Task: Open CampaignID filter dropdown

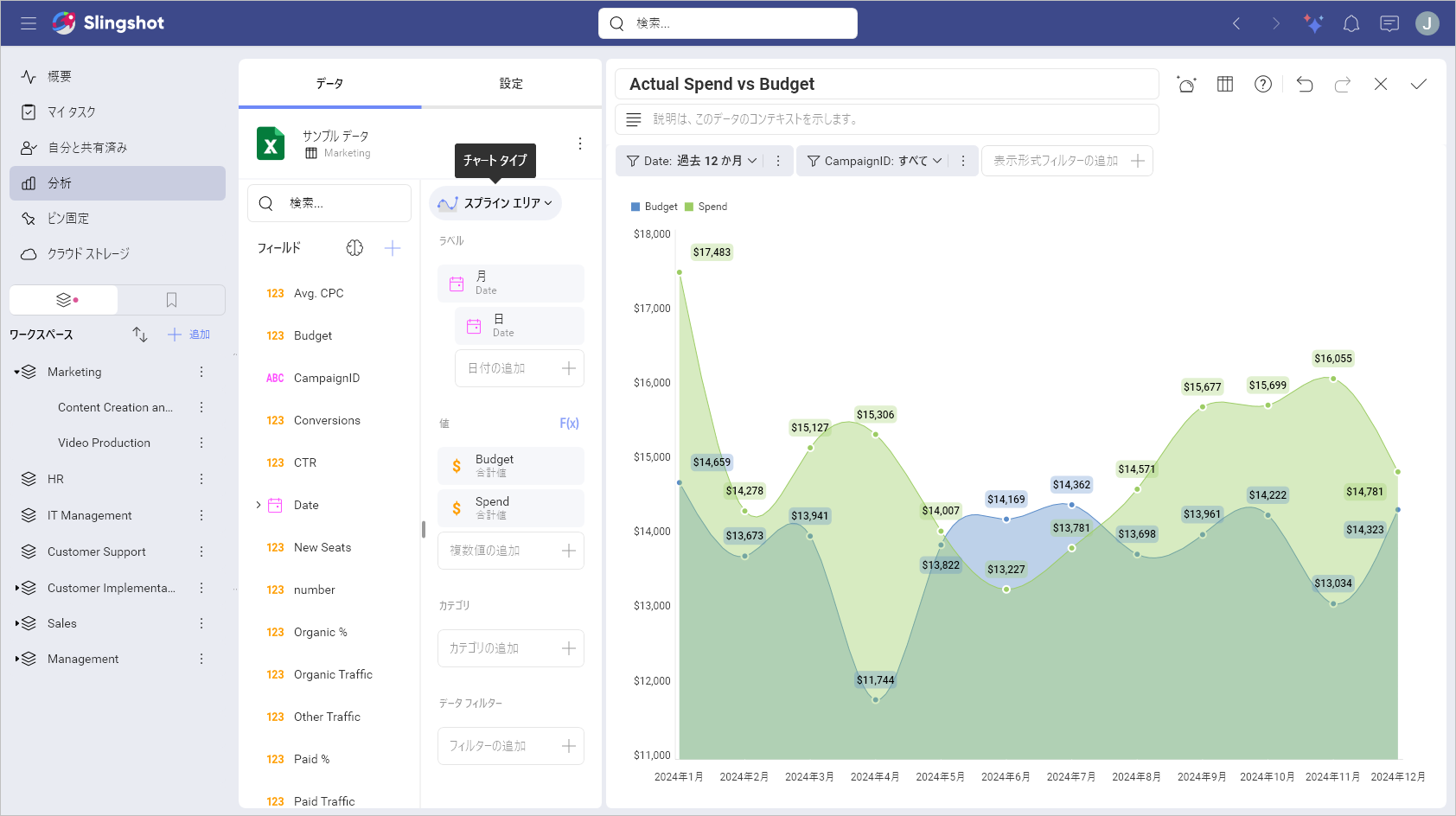Action: 874,161
